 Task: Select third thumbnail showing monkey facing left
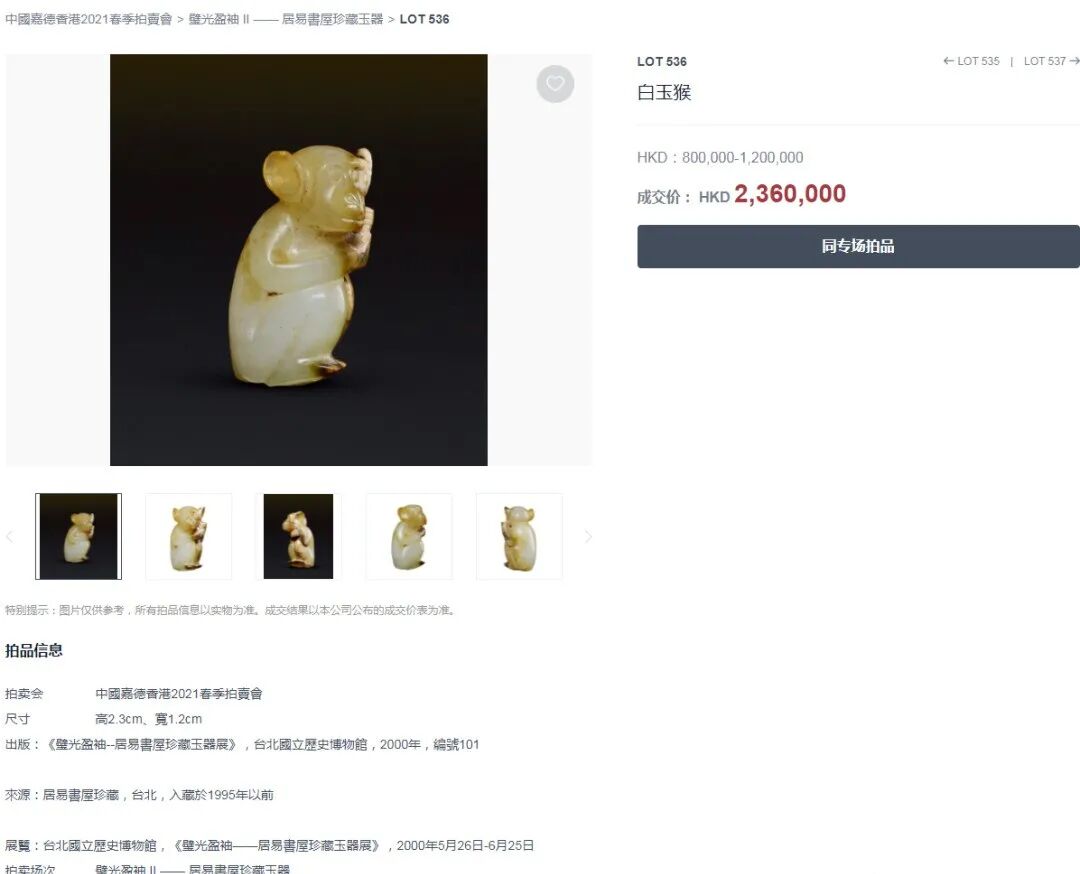(298, 537)
